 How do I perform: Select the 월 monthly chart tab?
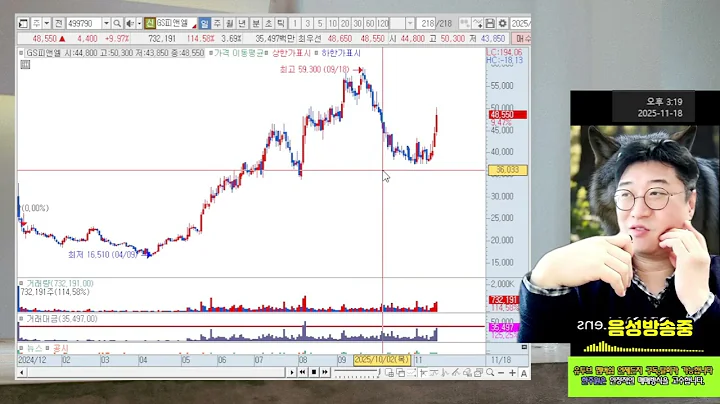230,23
